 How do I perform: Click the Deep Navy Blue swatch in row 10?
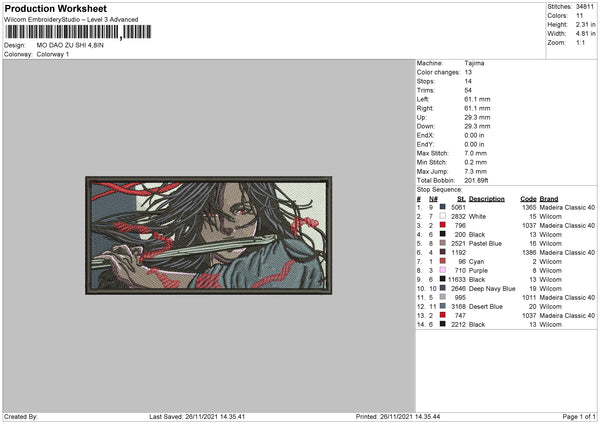[x=443, y=288]
